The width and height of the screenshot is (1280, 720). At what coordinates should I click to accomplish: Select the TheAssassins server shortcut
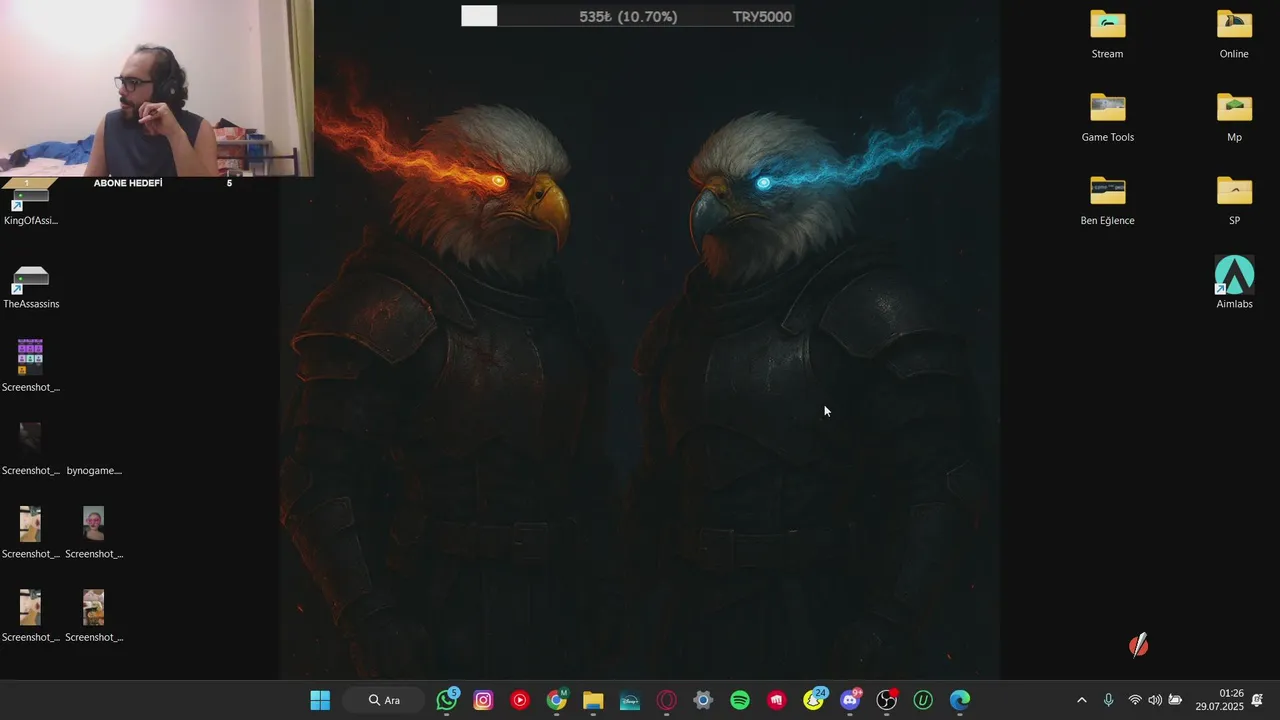[x=31, y=285]
